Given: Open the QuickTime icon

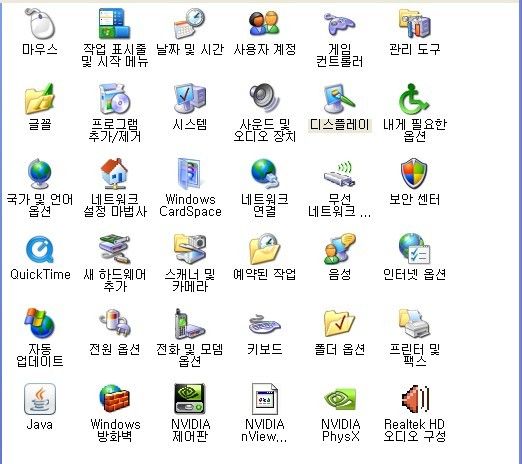Looking at the screenshot, I should tap(40, 249).
